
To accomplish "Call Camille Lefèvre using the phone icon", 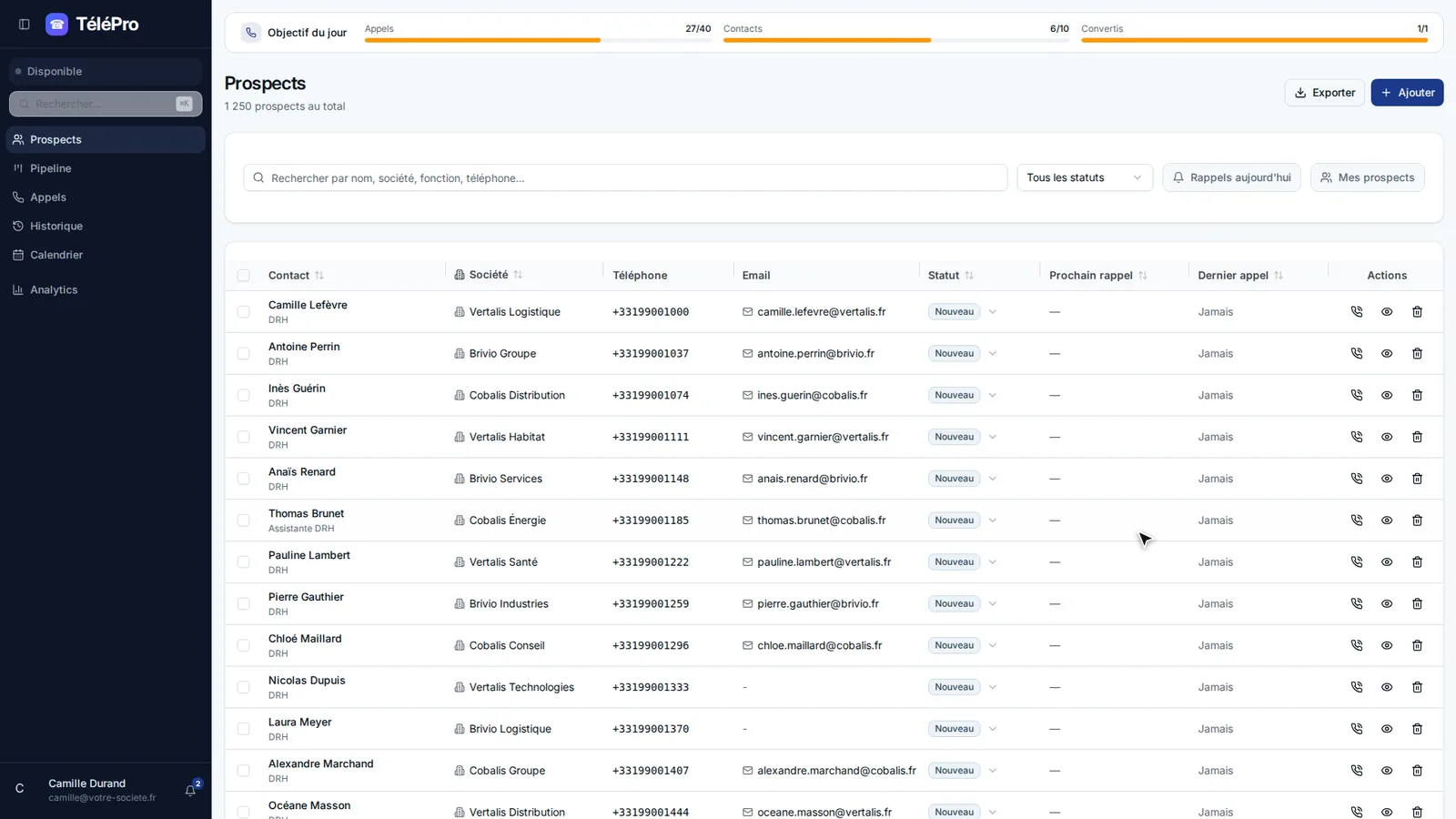I will (x=1357, y=312).
